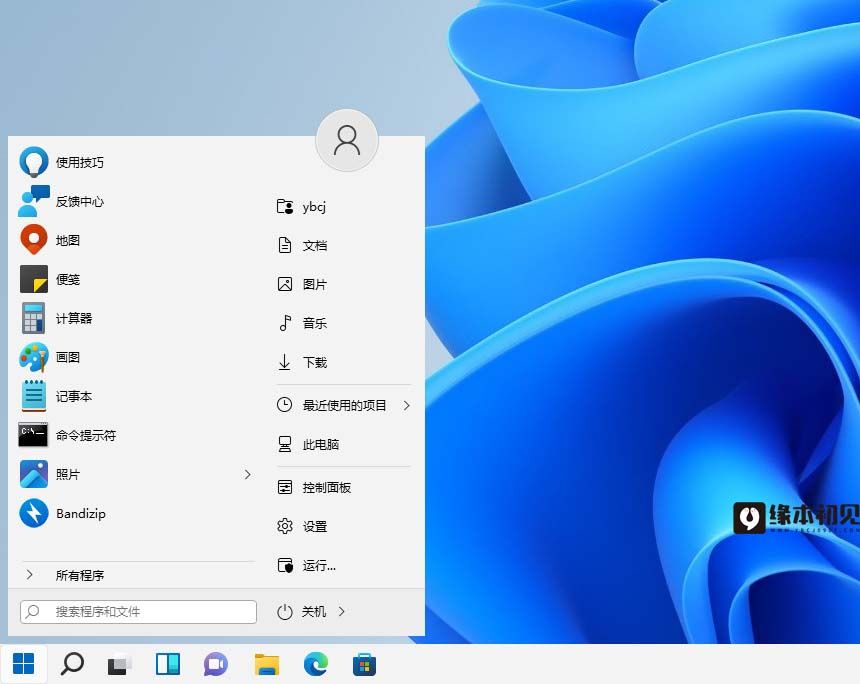Click the 命令提示符 program label
The height and width of the screenshot is (684, 860).
point(86,436)
